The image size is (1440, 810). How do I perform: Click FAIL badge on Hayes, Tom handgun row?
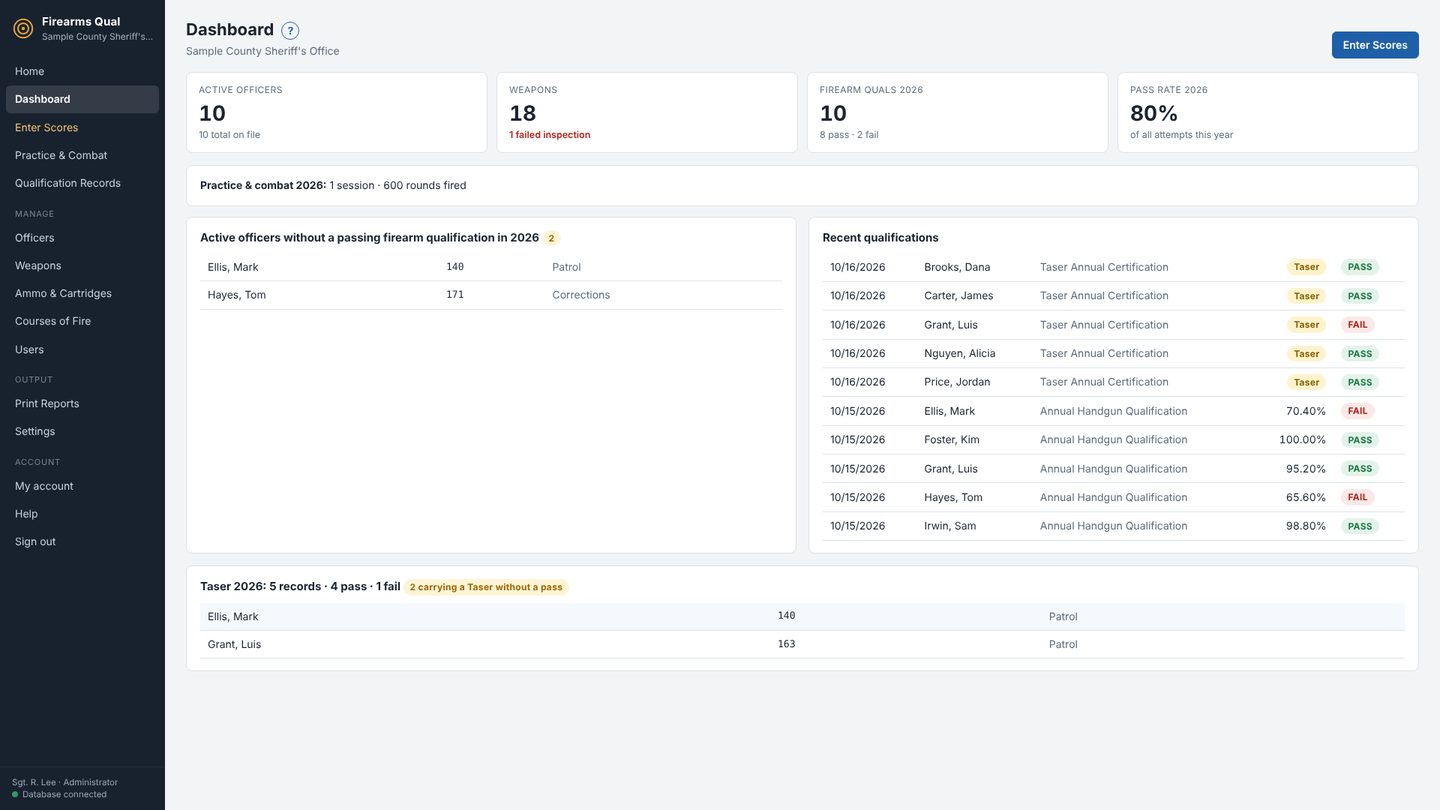[1357, 497]
